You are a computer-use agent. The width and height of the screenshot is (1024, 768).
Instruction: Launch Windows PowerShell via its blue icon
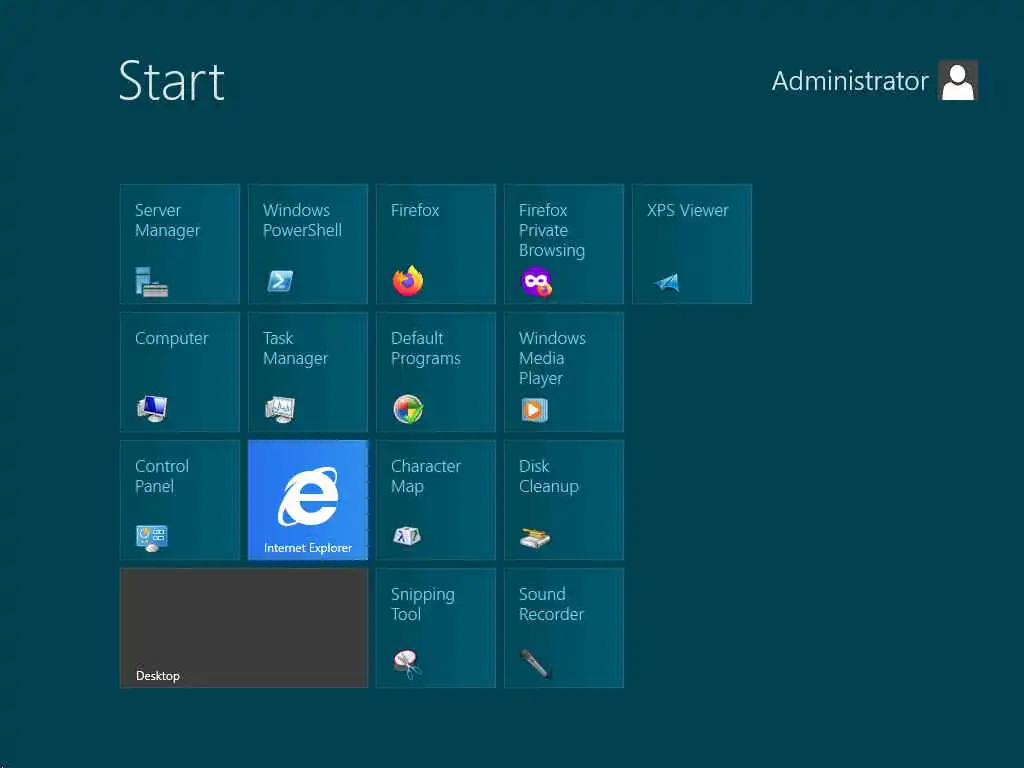tap(280, 281)
